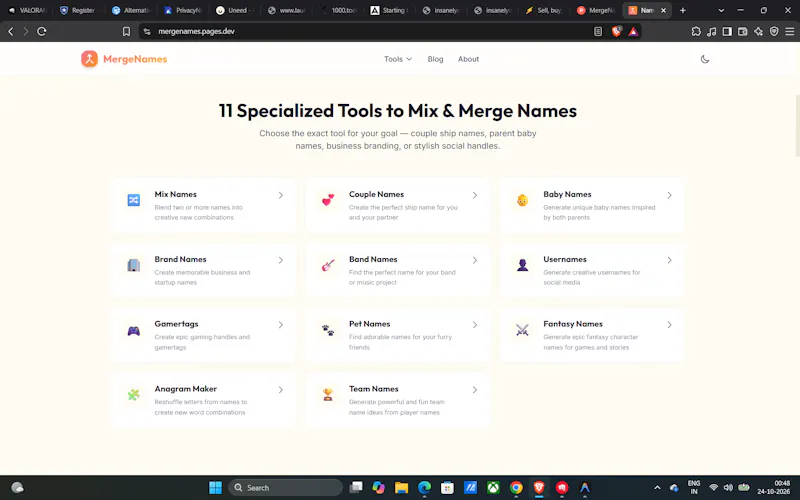
Task: Select the Couple Names title link
Action: tap(377, 194)
